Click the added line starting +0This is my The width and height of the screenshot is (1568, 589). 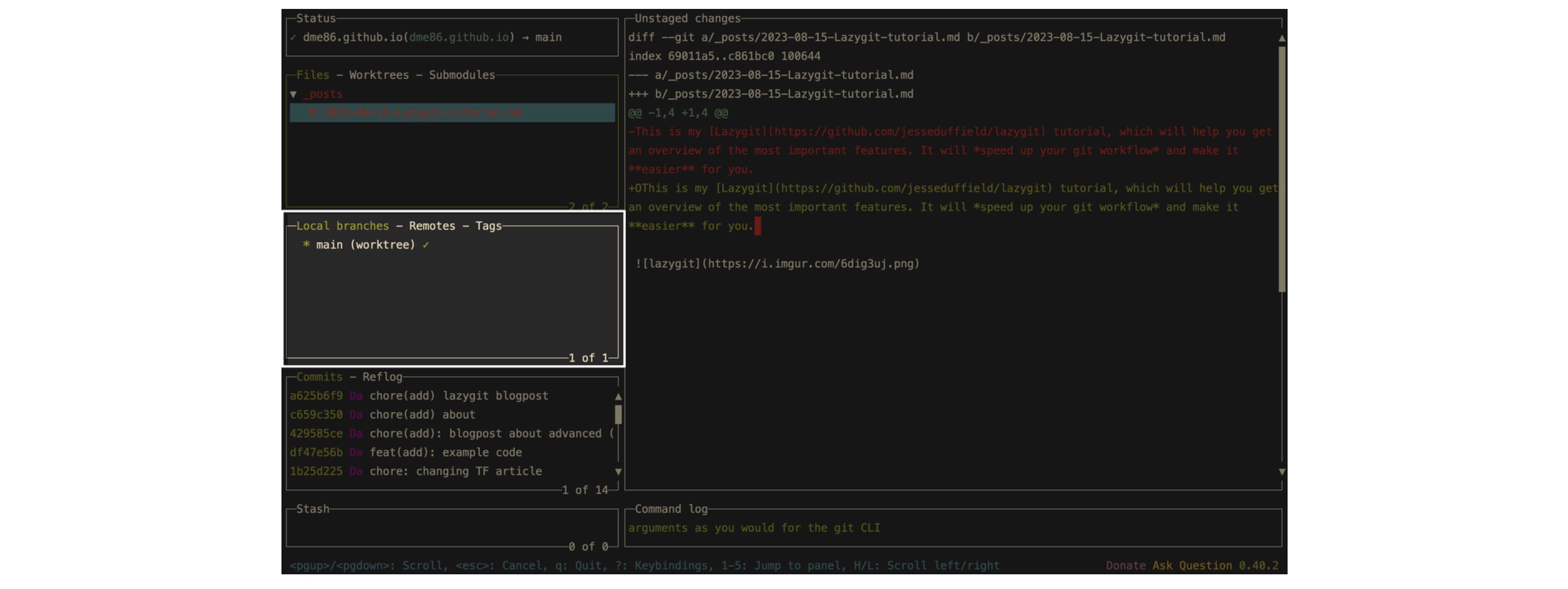953,207
